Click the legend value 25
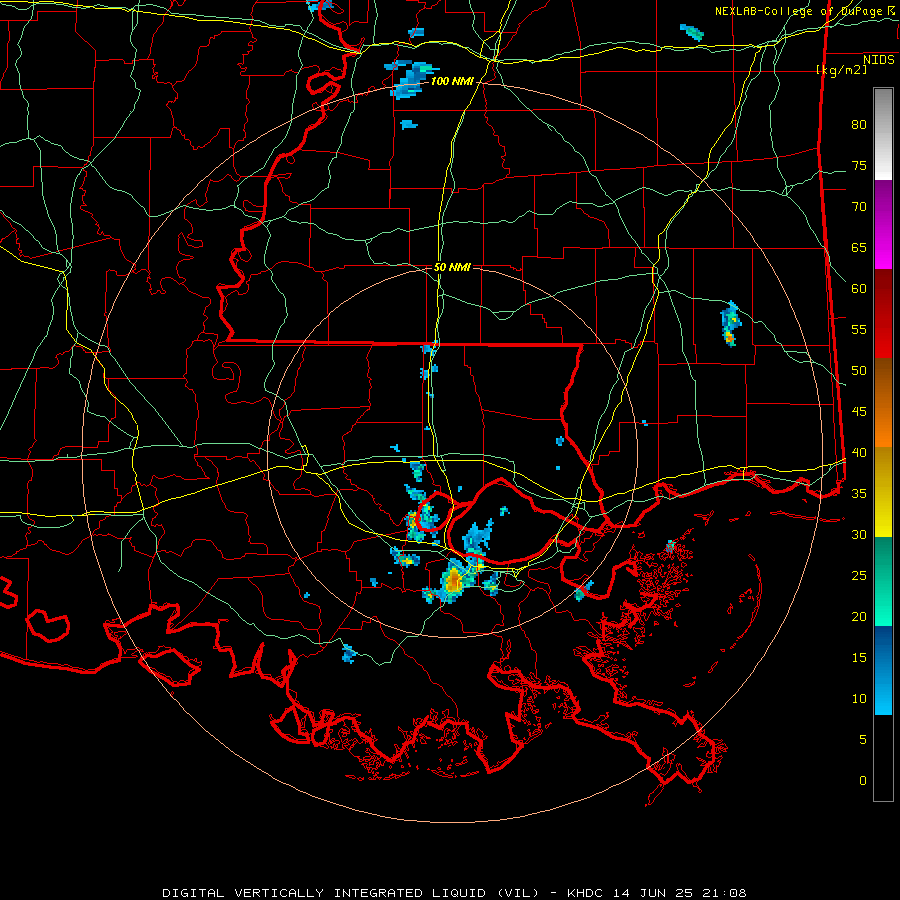This screenshot has width=900, height=900. [859, 576]
